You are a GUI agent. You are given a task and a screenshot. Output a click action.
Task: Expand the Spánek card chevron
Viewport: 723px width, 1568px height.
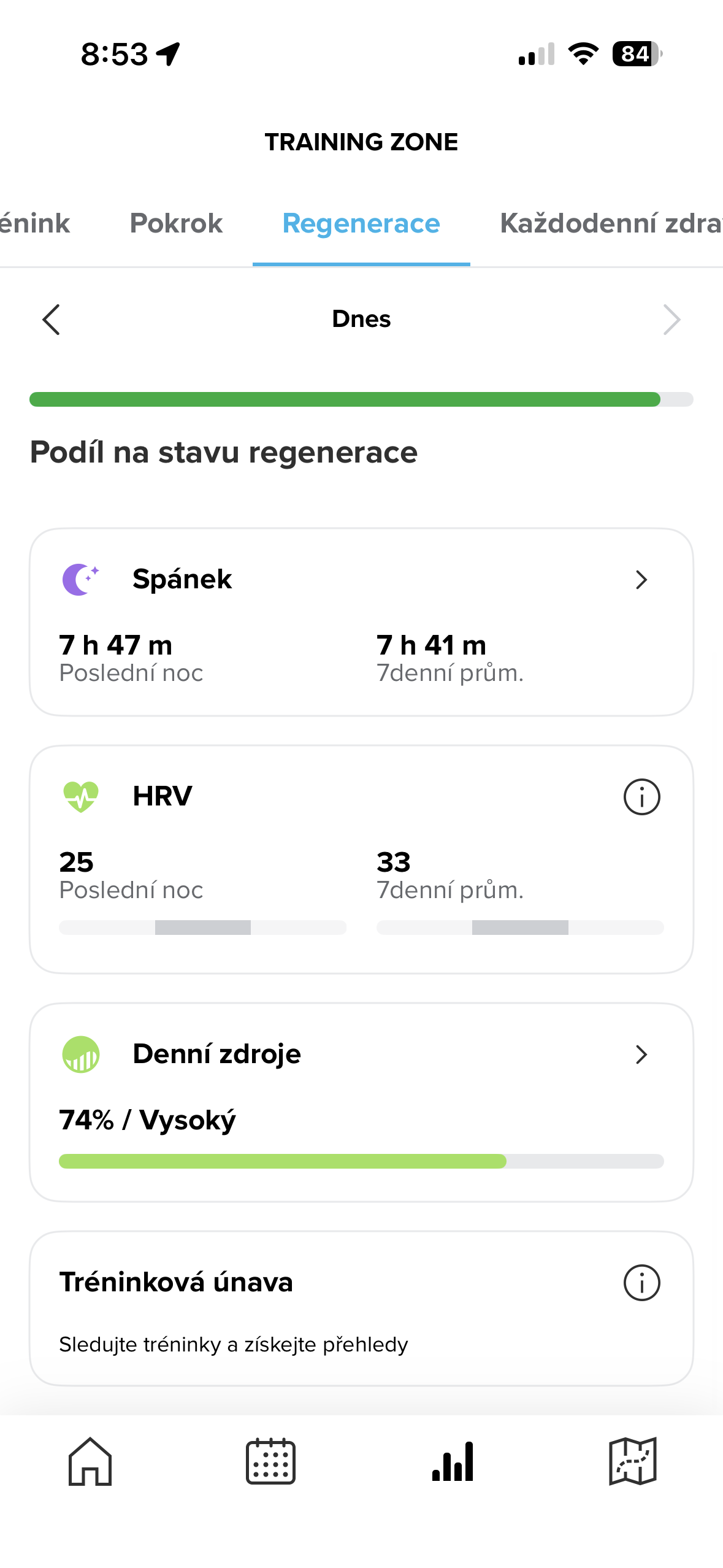click(x=641, y=580)
